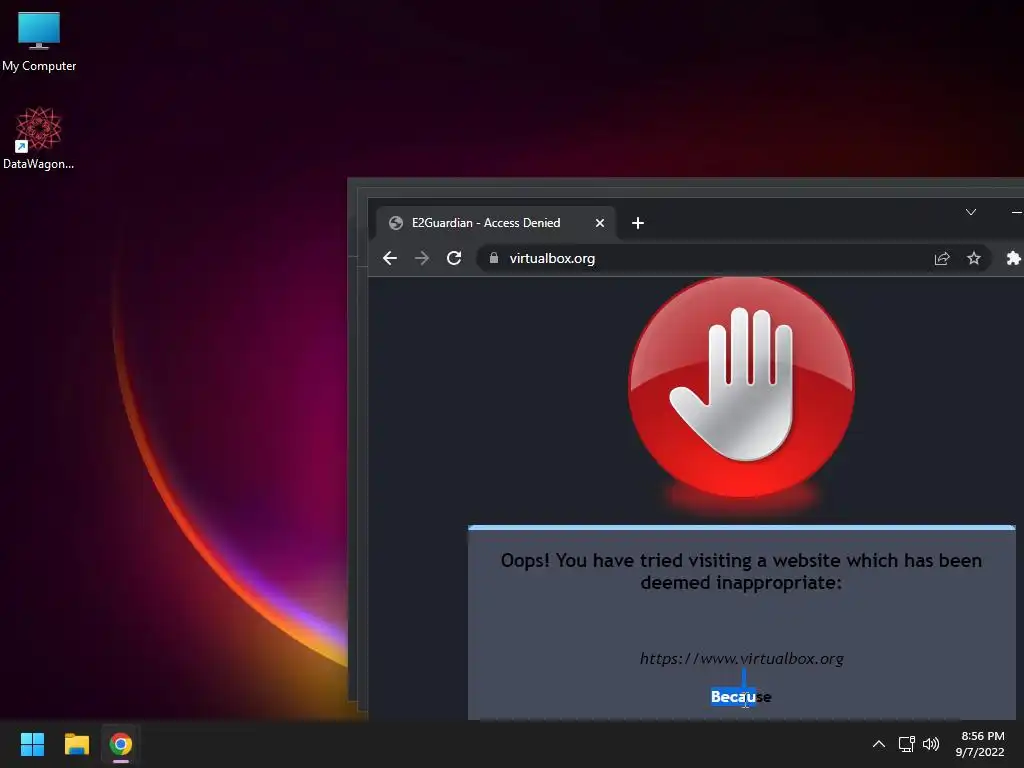Open the Windows Start menu
The height and width of the screenshot is (768, 1024).
(x=32, y=744)
